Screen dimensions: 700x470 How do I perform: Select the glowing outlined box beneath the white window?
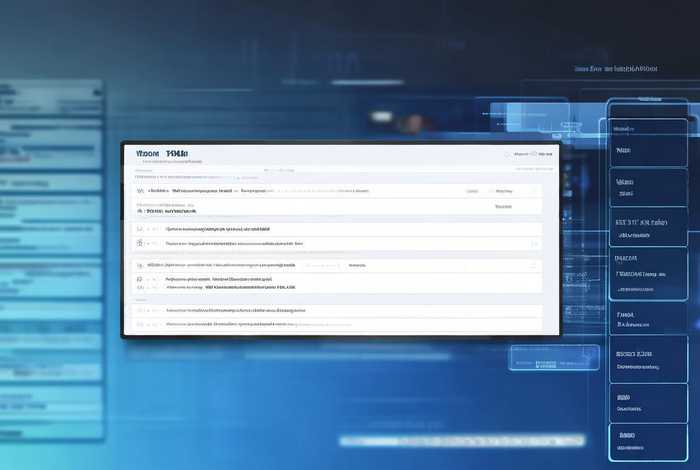tap(554, 358)
